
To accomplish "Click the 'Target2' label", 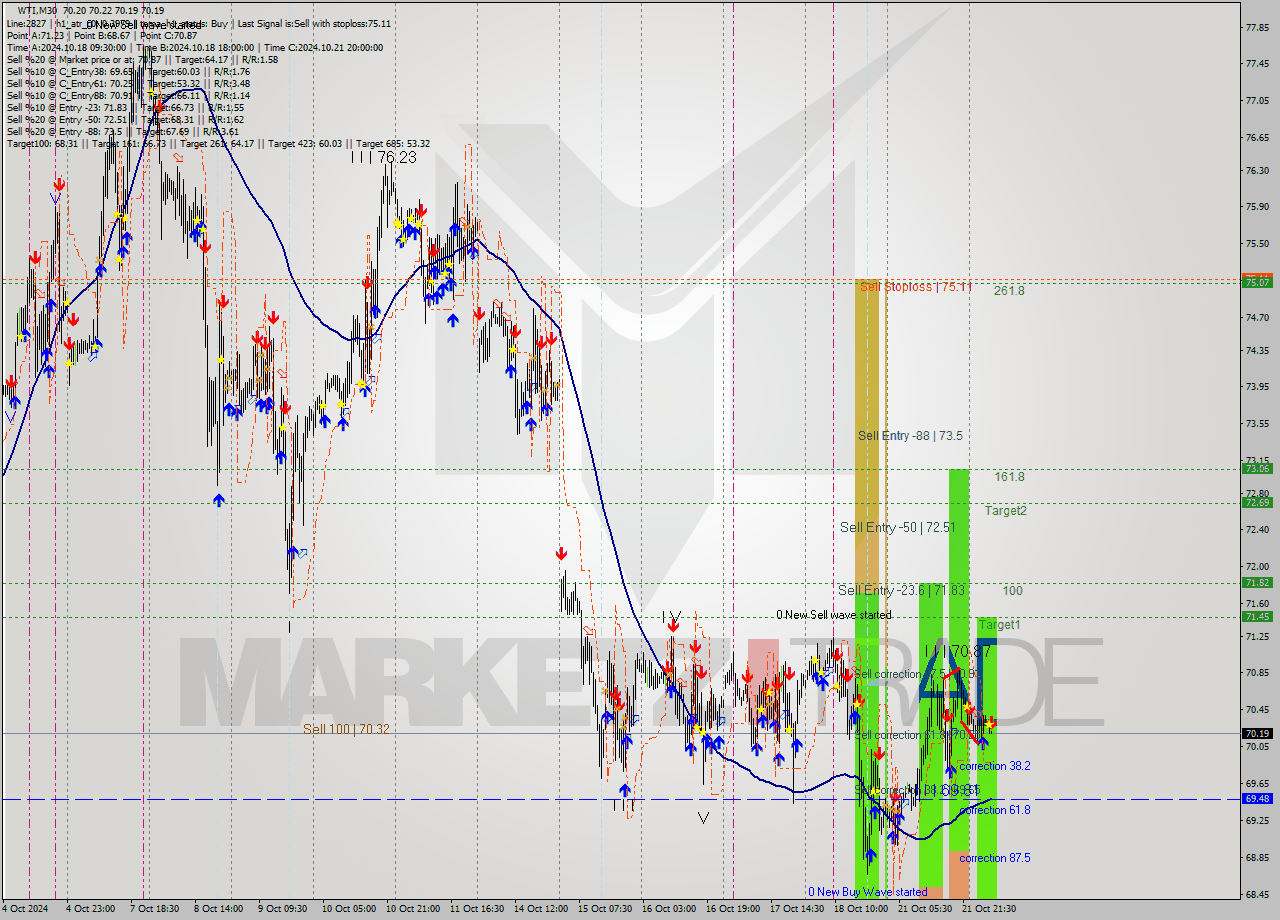I will (1005, 511).
